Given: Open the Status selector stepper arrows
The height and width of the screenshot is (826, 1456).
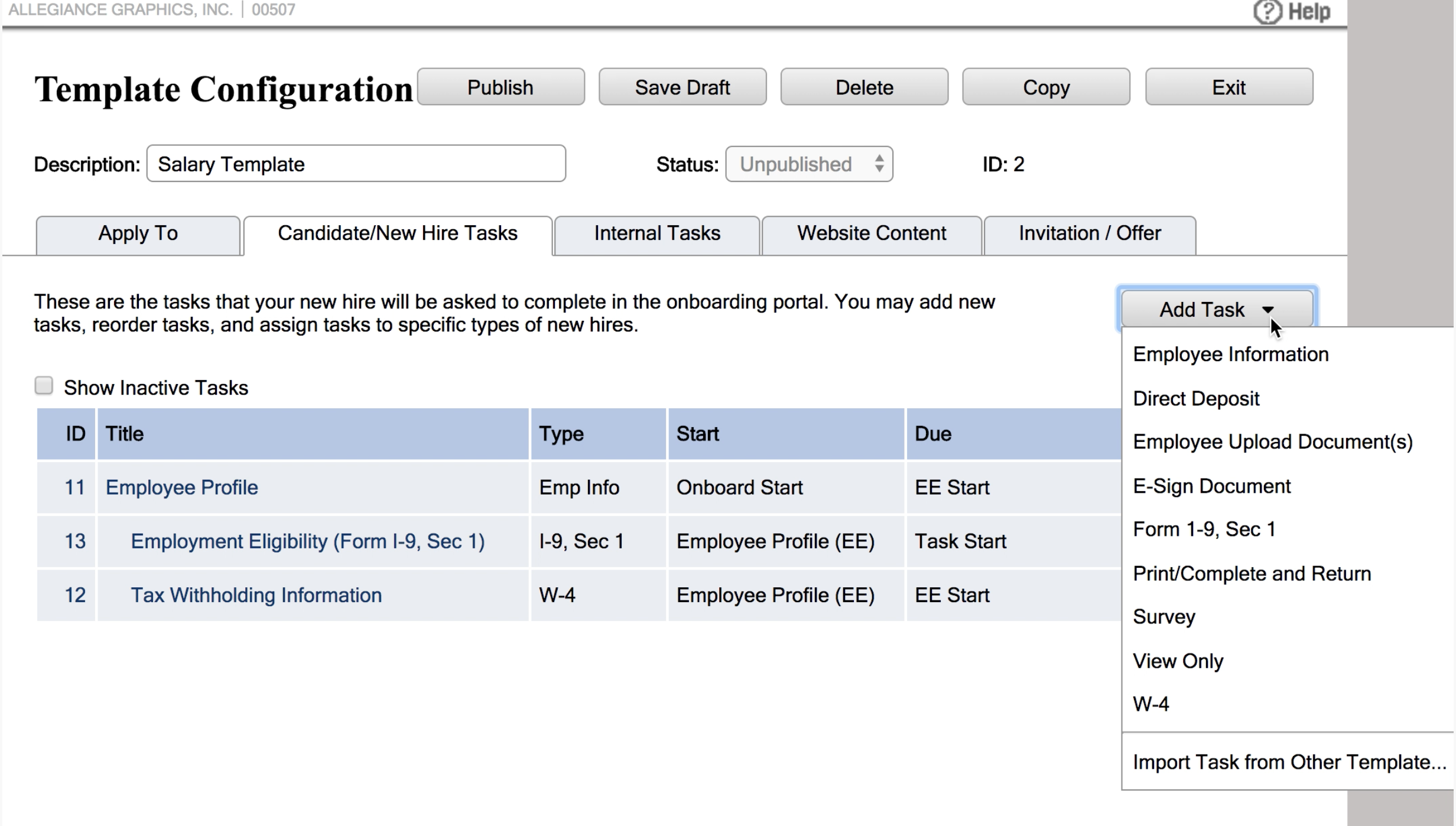Looking at the screenshot, I should (x=879, y=164).
